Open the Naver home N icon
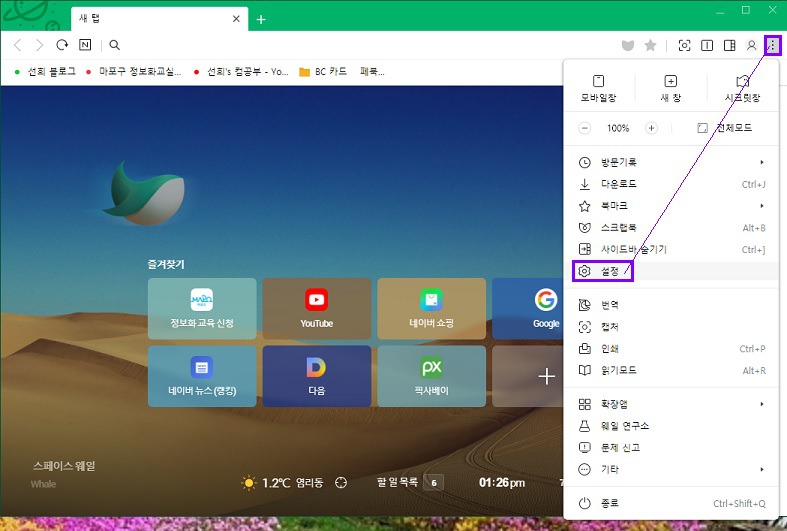Viewport: 787px width, 531px height. (x=85, y=45)
